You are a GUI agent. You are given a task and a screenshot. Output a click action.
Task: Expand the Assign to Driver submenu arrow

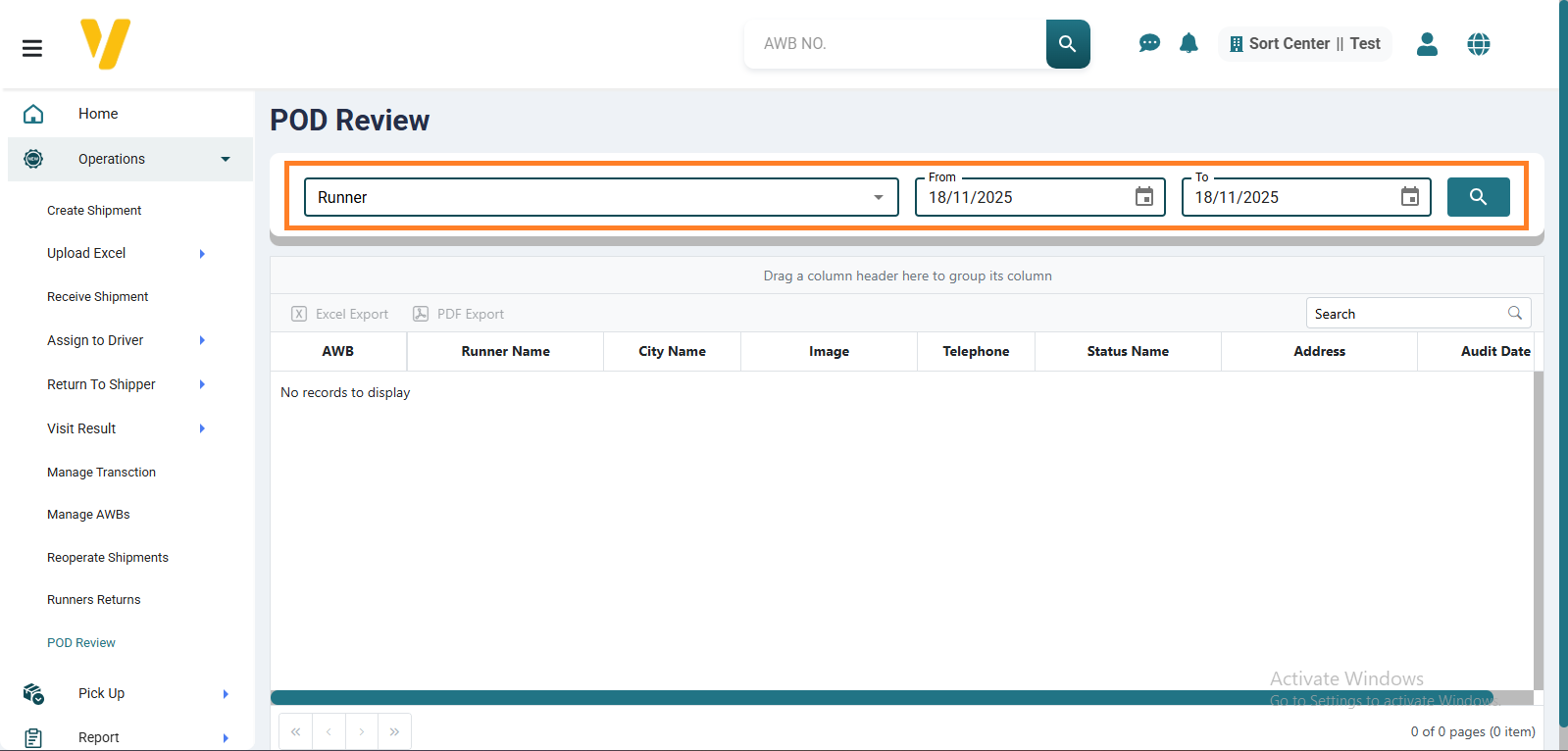click(x=202, y=340)
